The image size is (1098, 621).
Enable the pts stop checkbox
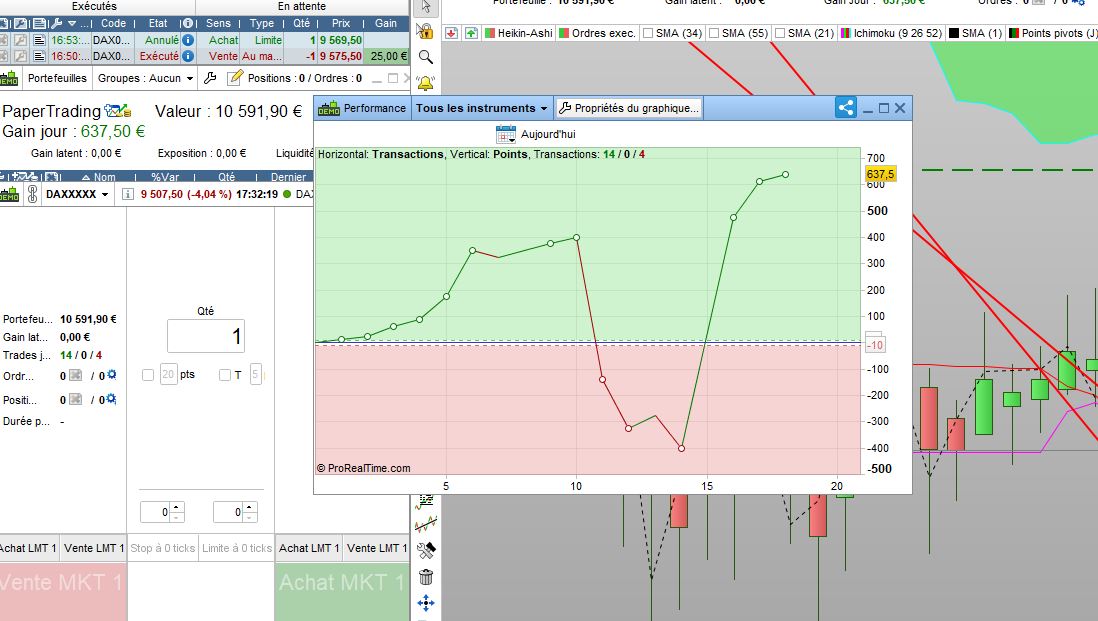(x=148, y=375)
